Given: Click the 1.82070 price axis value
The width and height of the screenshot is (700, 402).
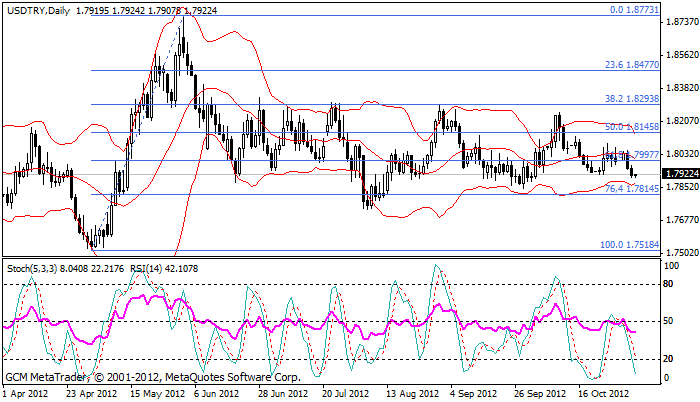Looking at the screenshot, I should [x=682, y=121].
